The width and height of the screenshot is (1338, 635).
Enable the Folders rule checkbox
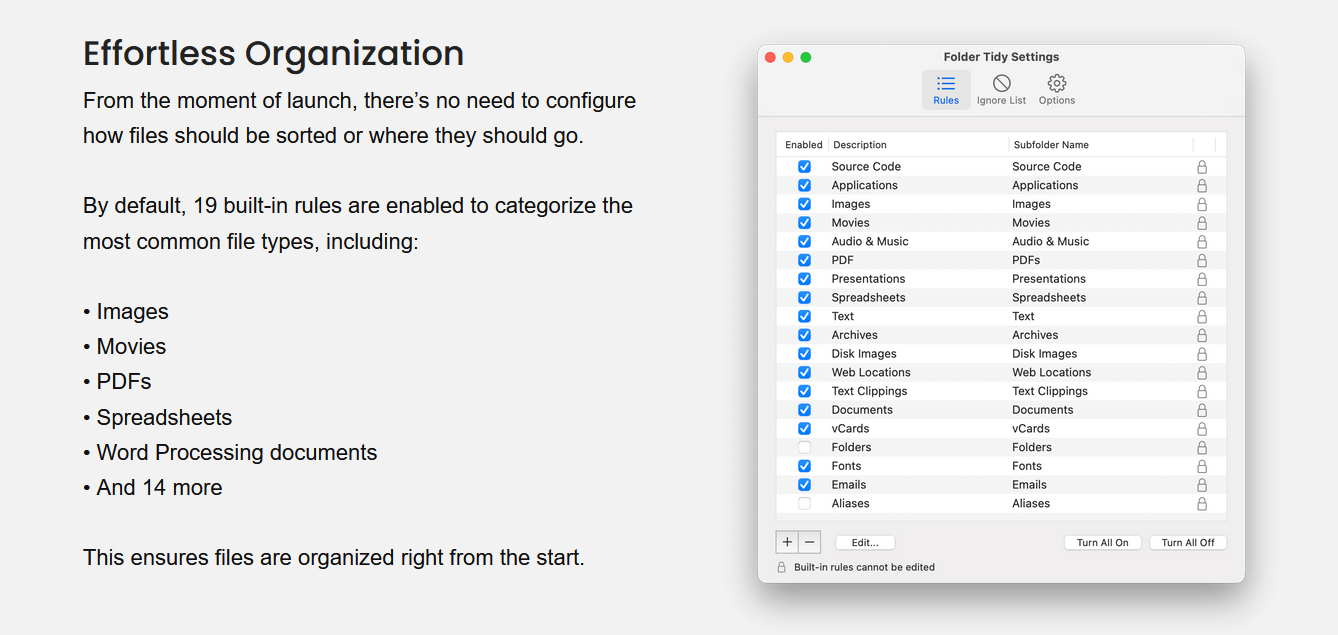click(x=804, y=447)
